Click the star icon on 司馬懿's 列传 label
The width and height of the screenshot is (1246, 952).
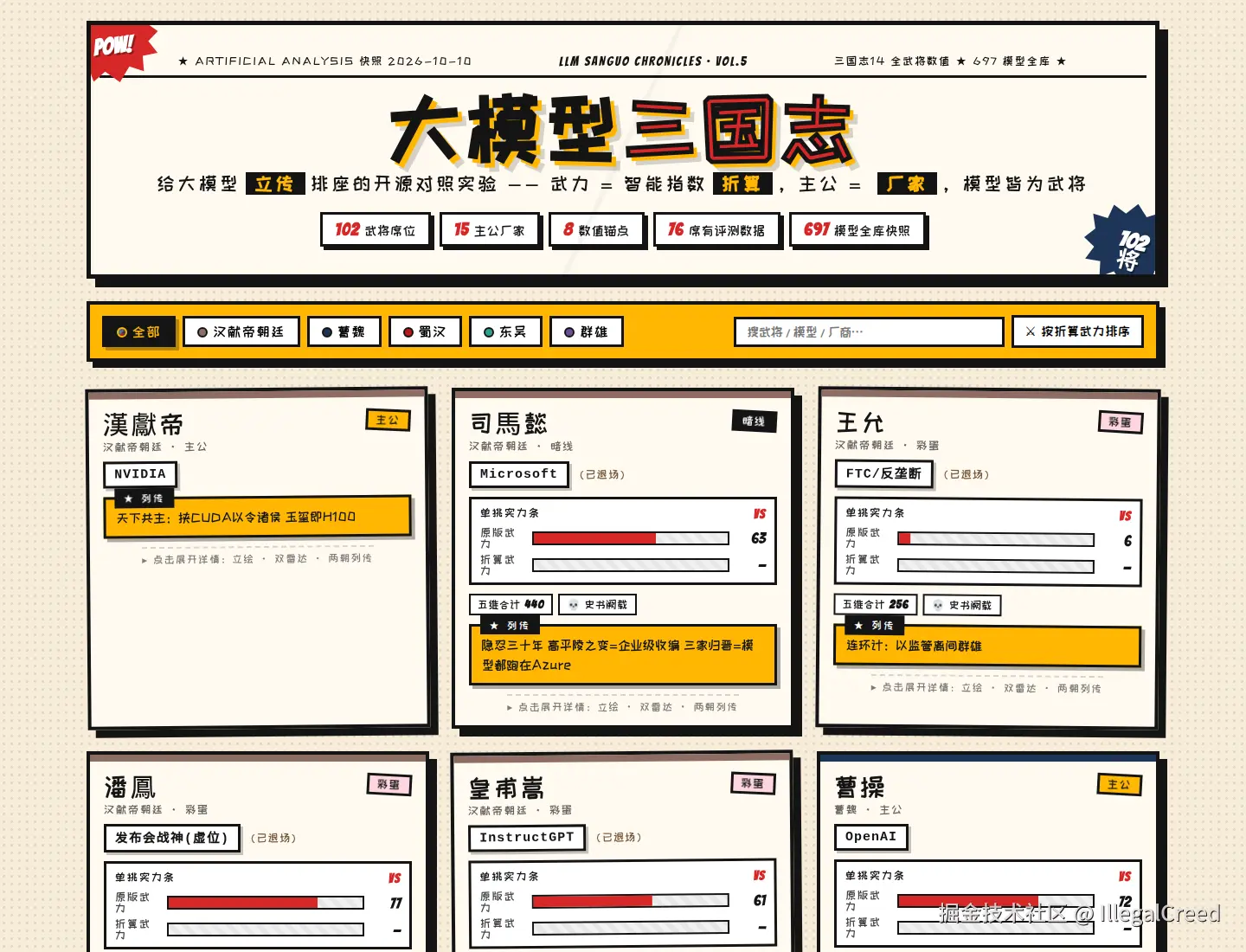(494, 625)
